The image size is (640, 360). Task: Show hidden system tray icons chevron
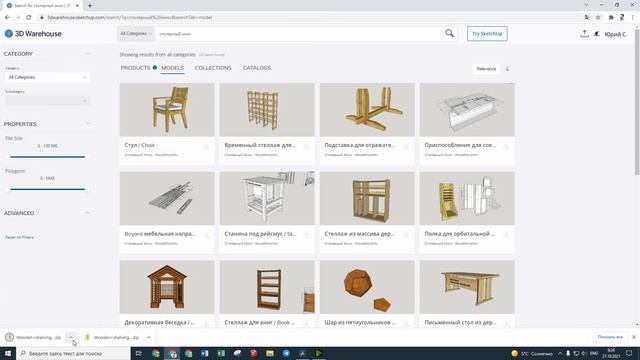point(560,353)
